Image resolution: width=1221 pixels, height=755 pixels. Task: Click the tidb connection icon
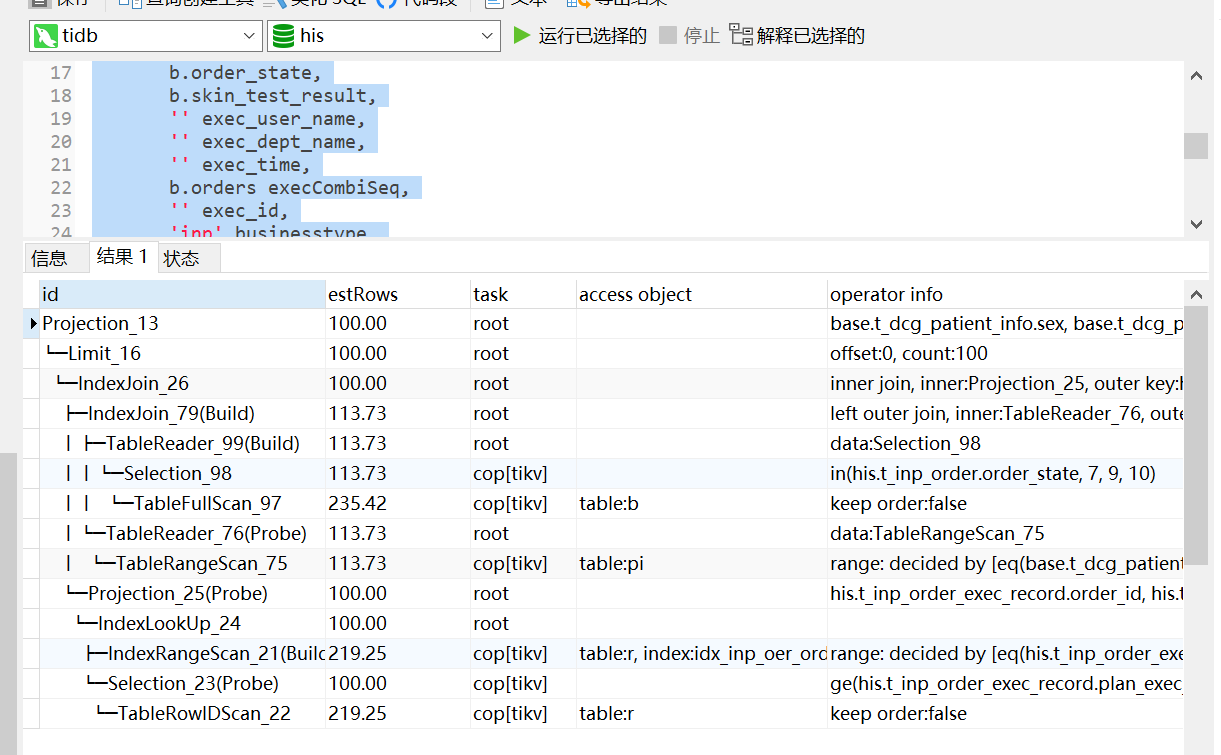(45, 37)
